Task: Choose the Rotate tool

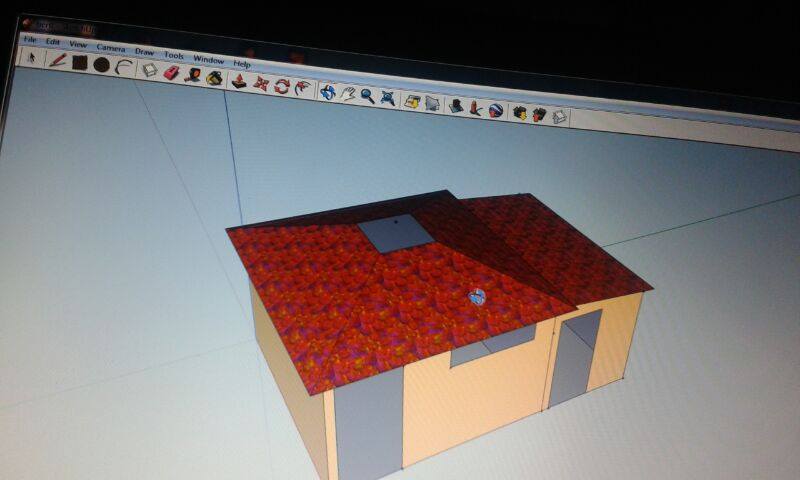Action: [x=282, y=86]
